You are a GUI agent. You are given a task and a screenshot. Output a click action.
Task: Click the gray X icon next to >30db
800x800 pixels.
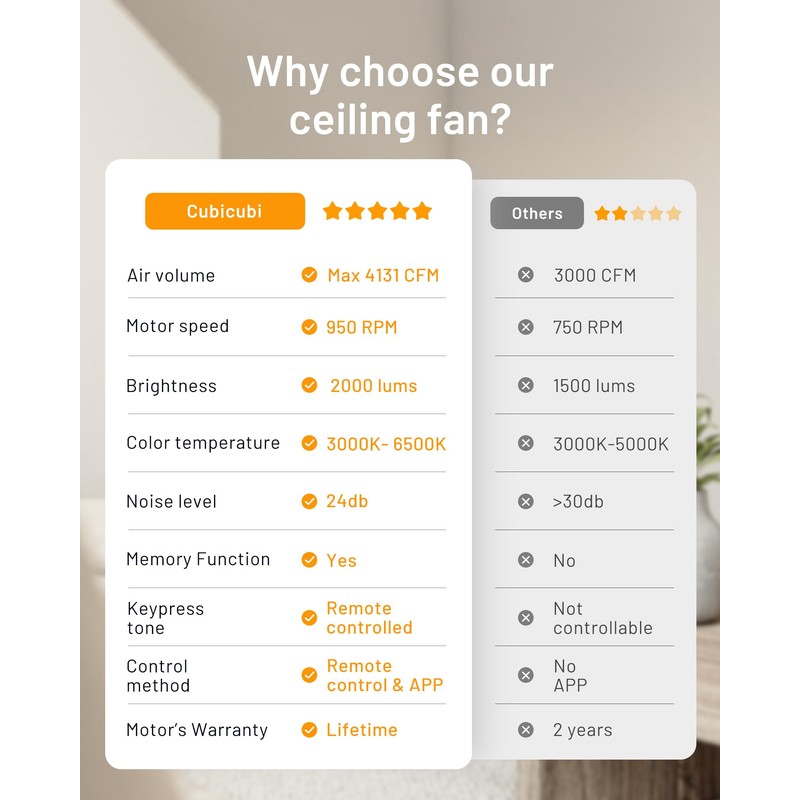(526, 501)
